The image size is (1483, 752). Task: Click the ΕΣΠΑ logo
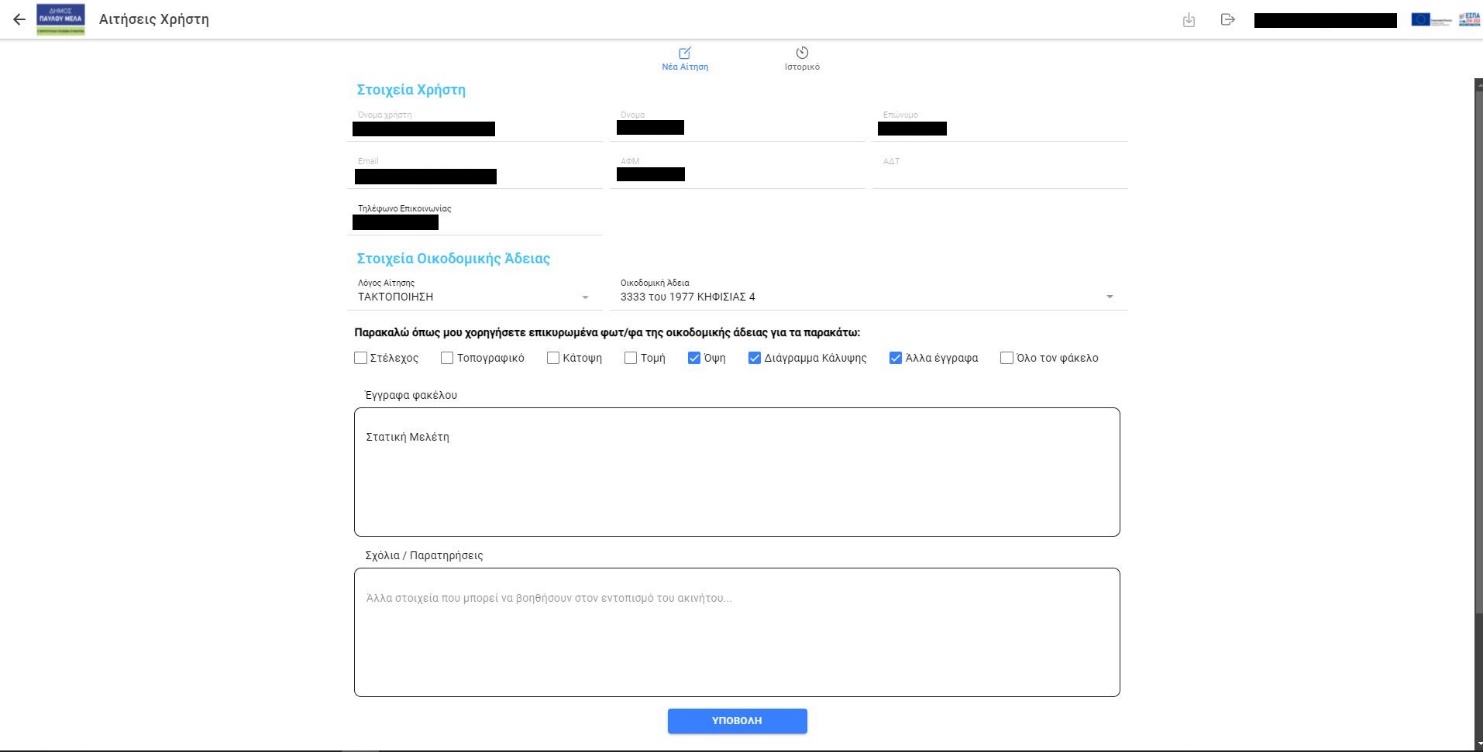[1470, 20]
